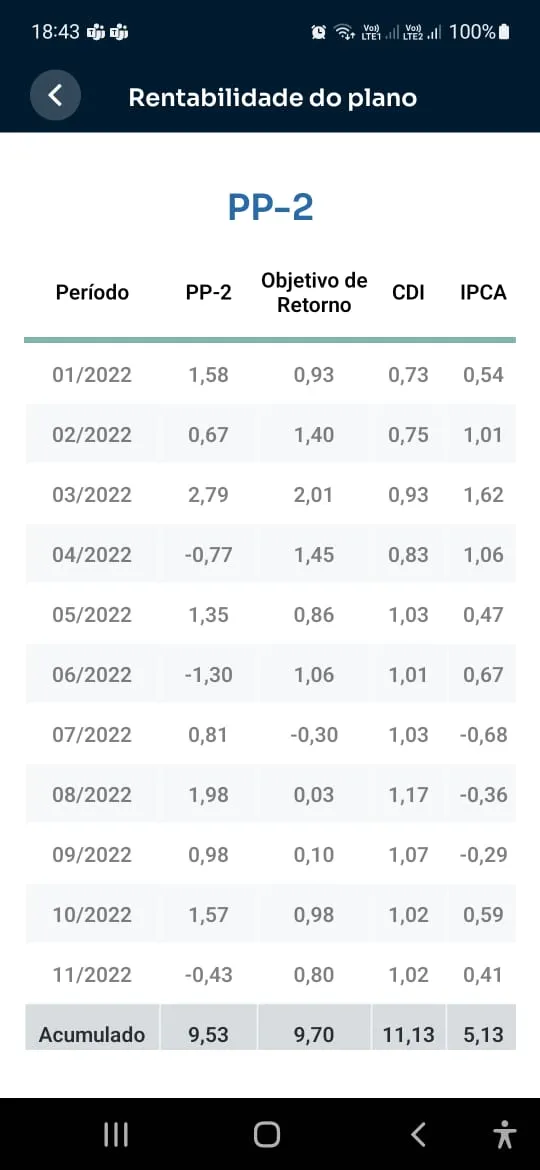Tap the Acumulado total row label
The height and width of the screenshot is (1170, 540).
(x=92, y=1035)
